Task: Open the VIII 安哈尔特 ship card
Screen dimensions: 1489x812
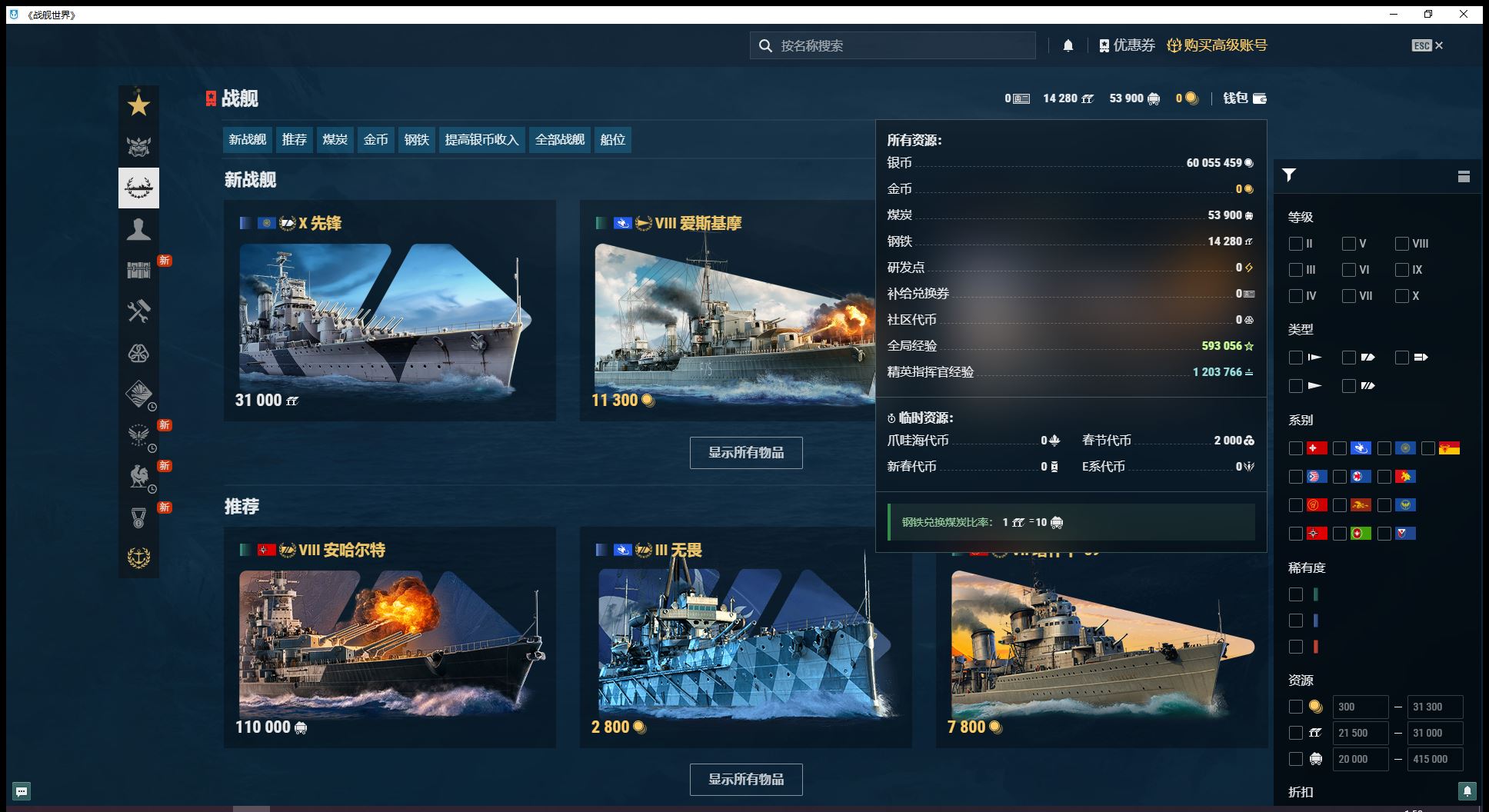Action: (x=389, y=637)
